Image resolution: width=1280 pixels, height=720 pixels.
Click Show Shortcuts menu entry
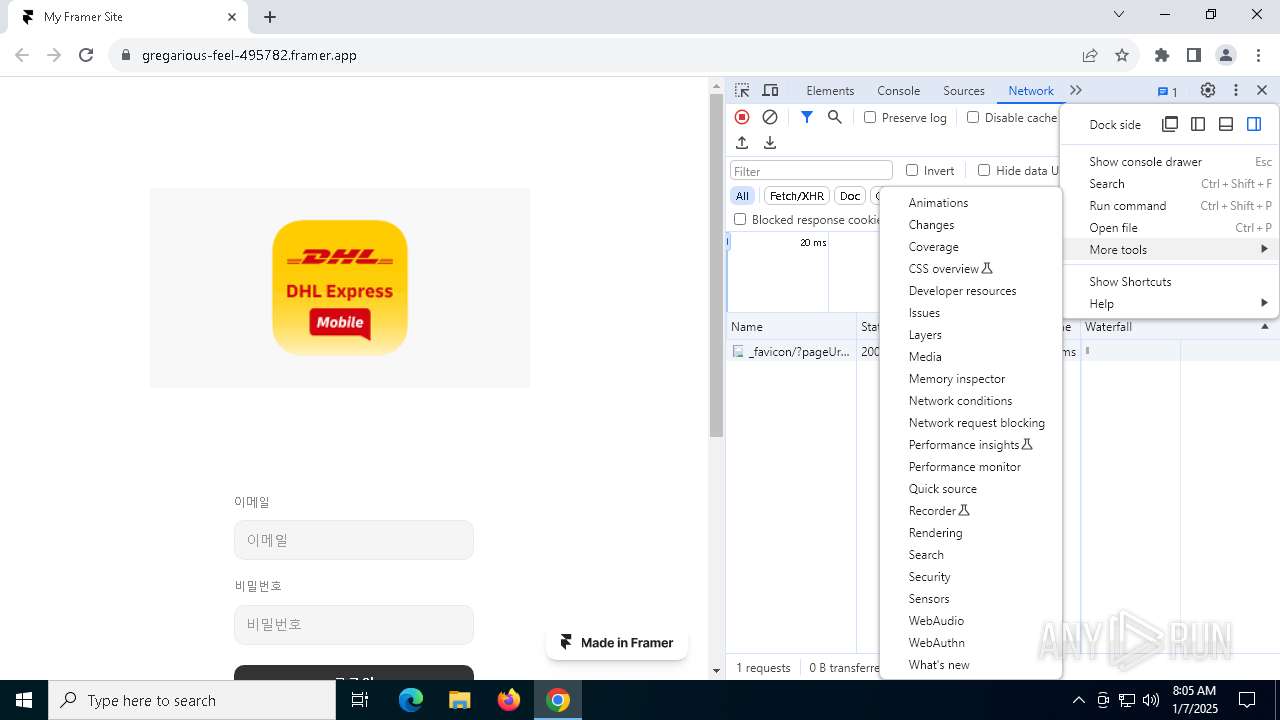tap(1170, 281)
